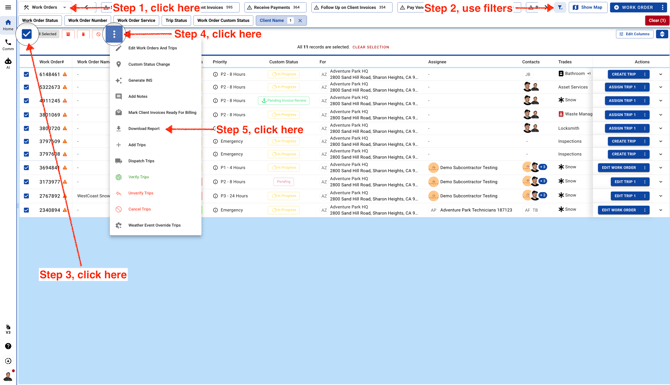Click the red Clear (1) filters button
This screenshot has width=670, height=385.
pos(657,21)
